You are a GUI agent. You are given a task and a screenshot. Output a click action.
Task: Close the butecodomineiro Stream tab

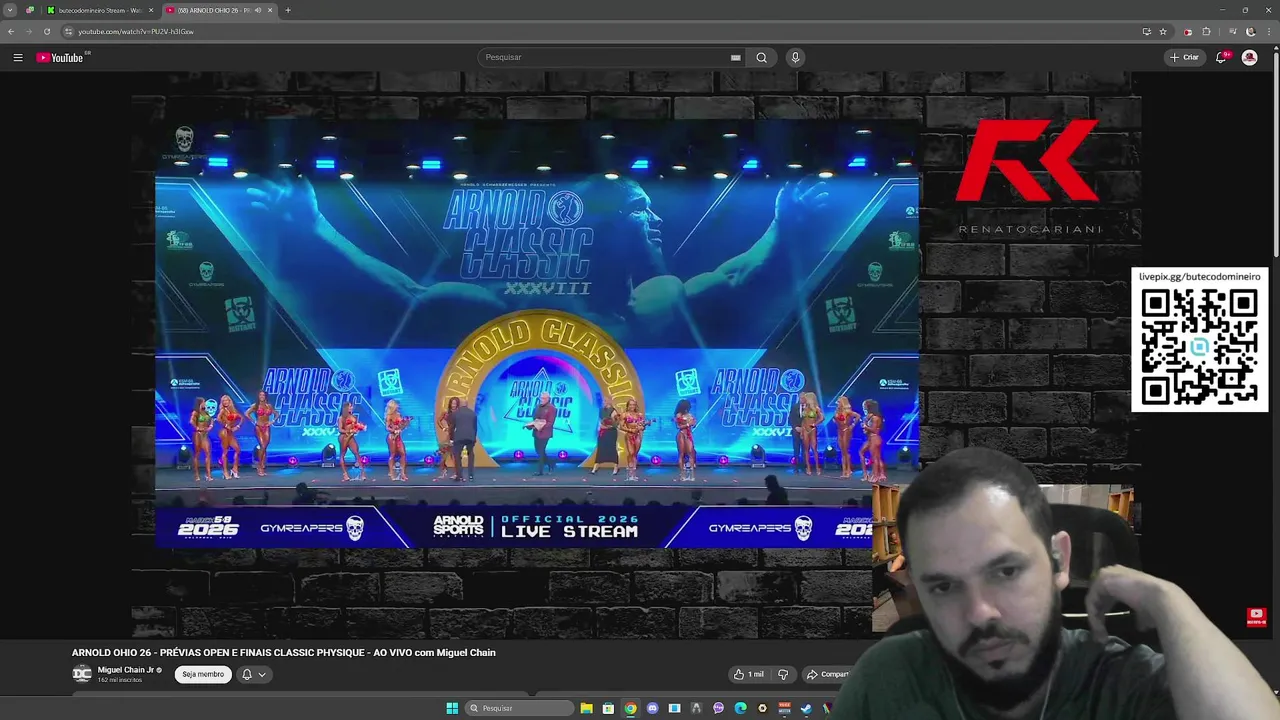[x=151, y=10]
